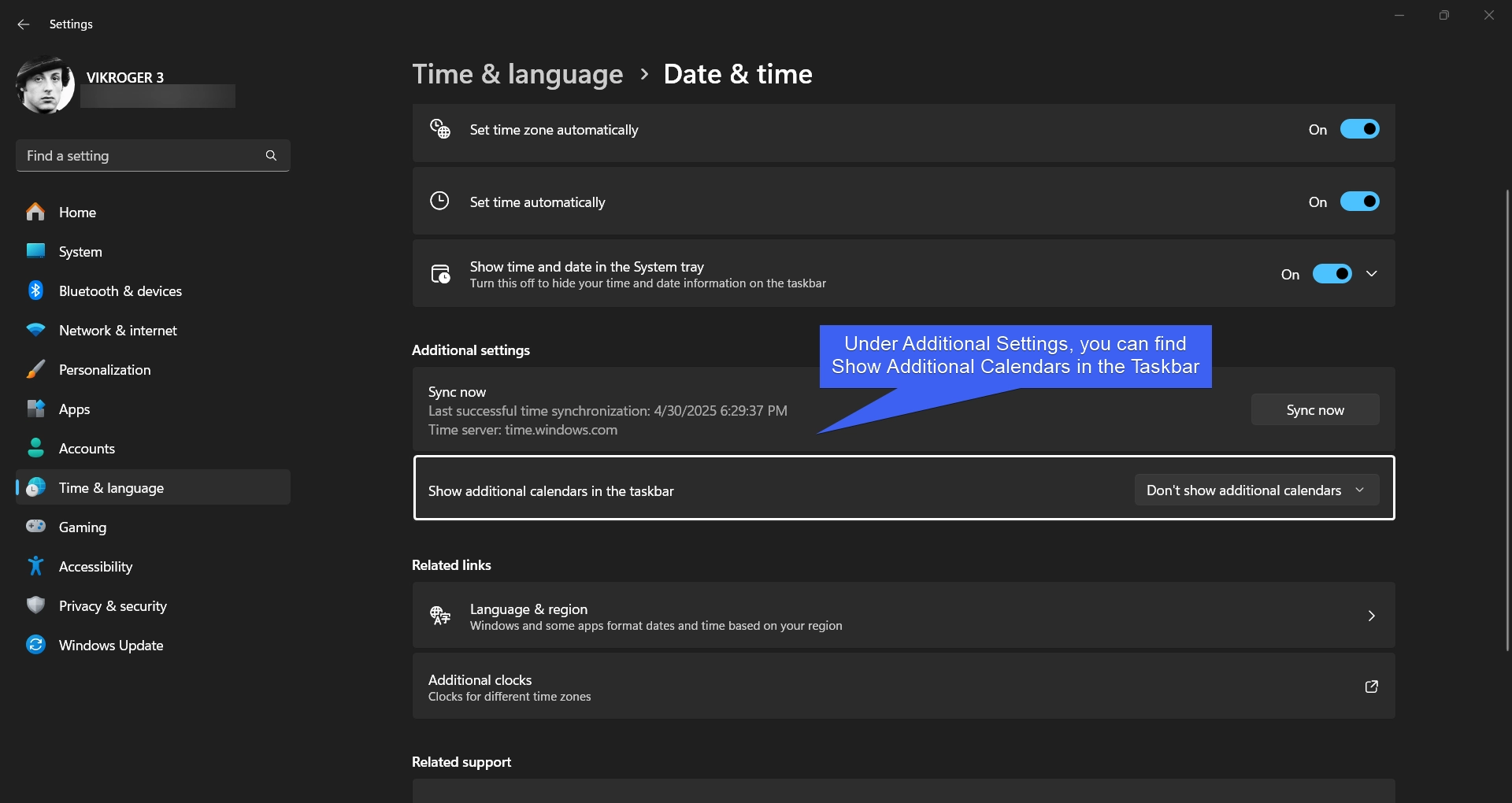This screenshot has width=1512, height=803.
Task: Open Bluetooth & devices settings
Action: pyautogui.click(x=35, y=290)
